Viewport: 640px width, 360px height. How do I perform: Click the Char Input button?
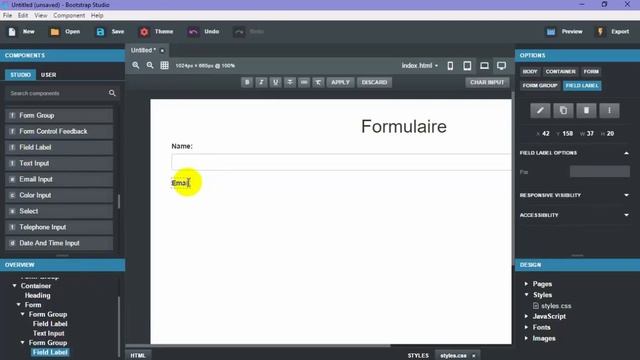pyautogui.click(x=487, y=82)
